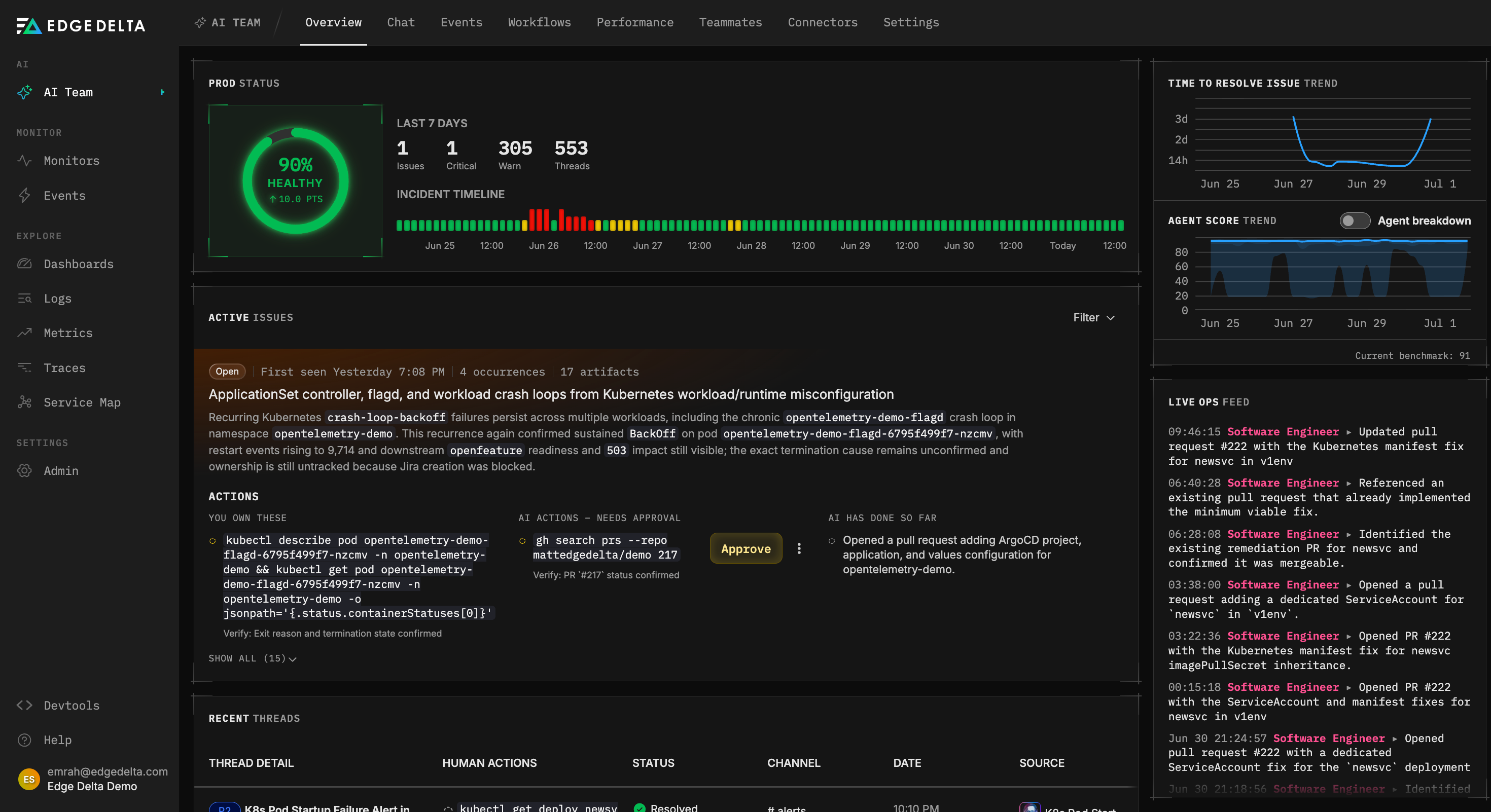
Task: Click the THREAD DETAIL column header
Action: pyautogui.click(x=251, y=763)
